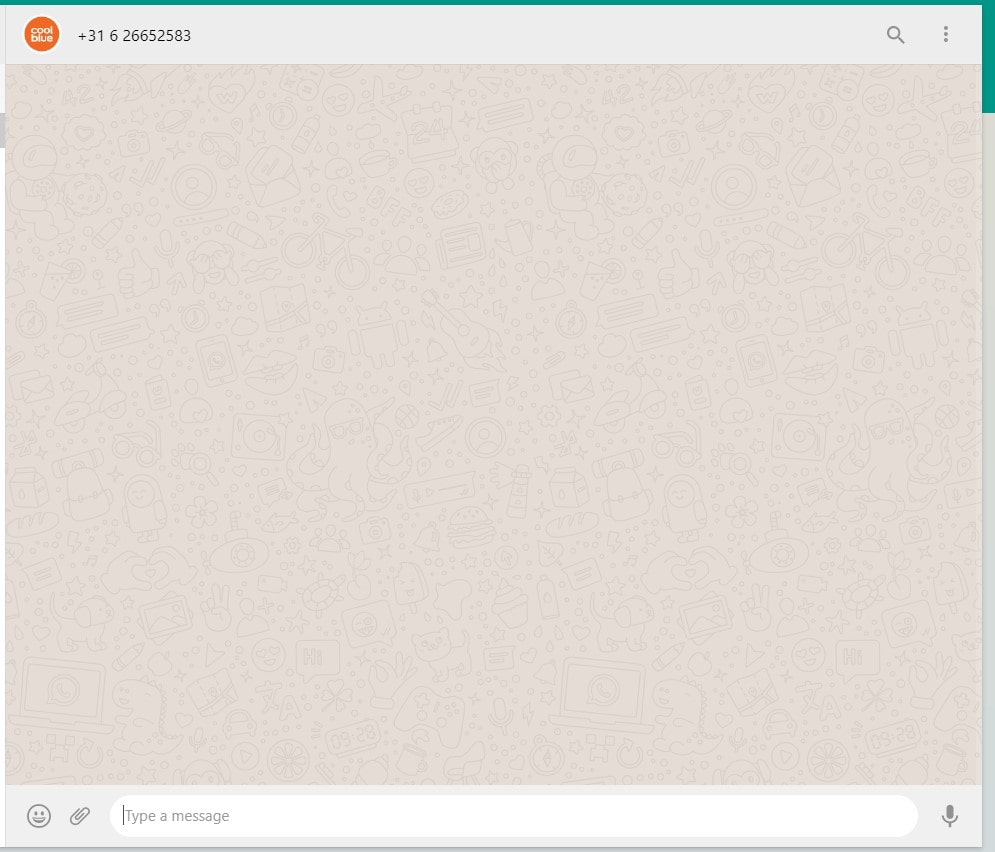995x852 pixels.
Task: Open contact info for +31 6 26652583
Action: tap(134, 36)
